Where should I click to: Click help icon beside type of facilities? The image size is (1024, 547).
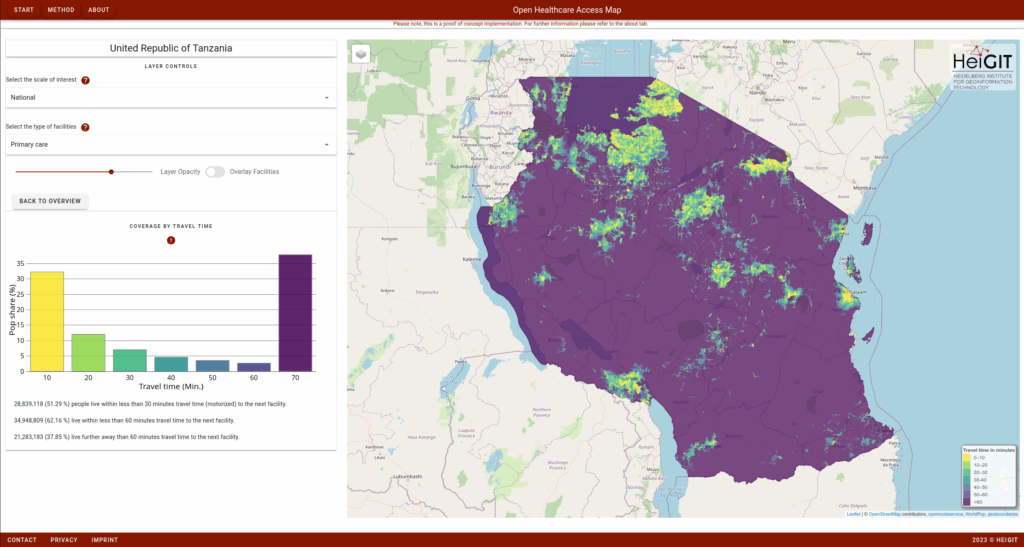point(85,127)
